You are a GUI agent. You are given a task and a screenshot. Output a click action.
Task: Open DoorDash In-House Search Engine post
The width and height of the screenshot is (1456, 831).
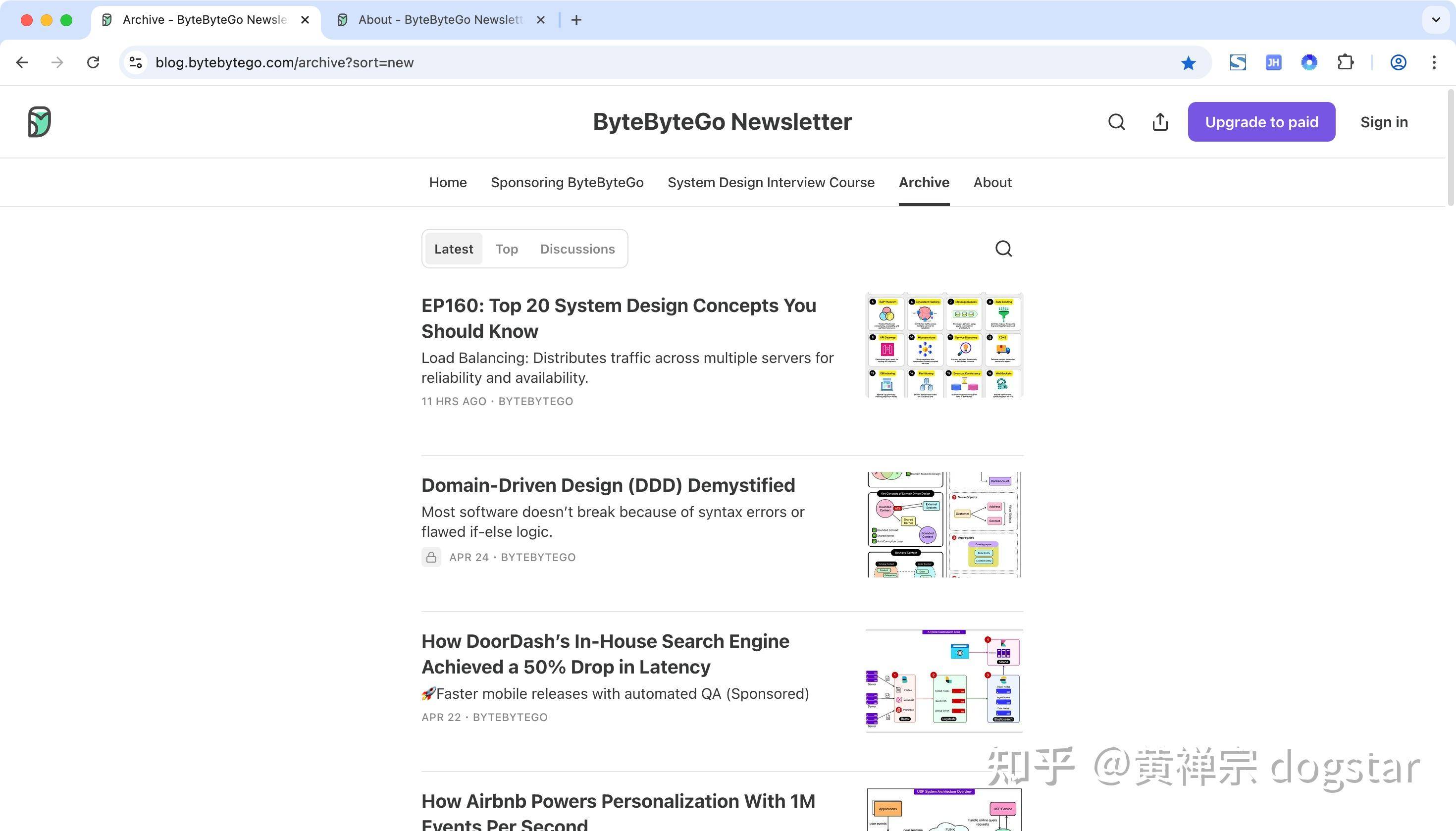605,654
